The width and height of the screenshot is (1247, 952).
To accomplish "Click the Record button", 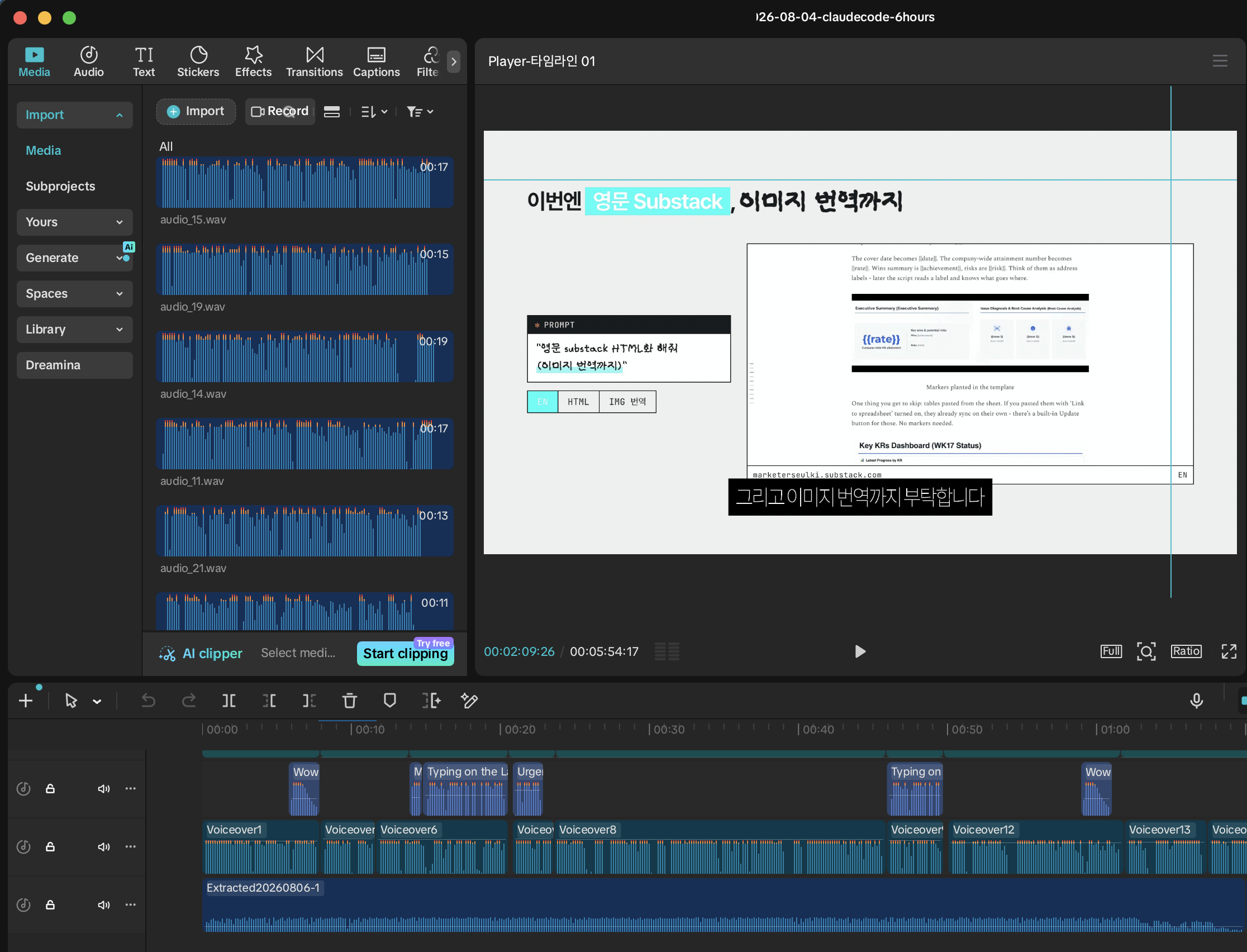I will pos(280,112).
